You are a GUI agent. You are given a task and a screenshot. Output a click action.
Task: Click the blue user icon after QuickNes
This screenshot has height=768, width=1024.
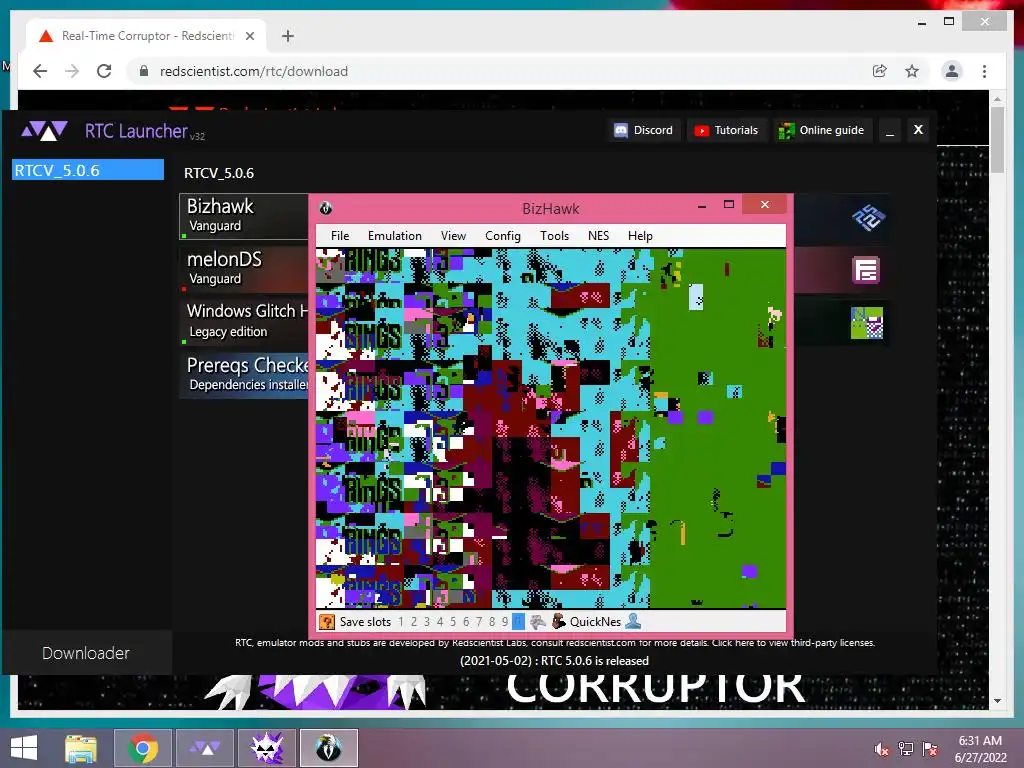click(633, 621)
